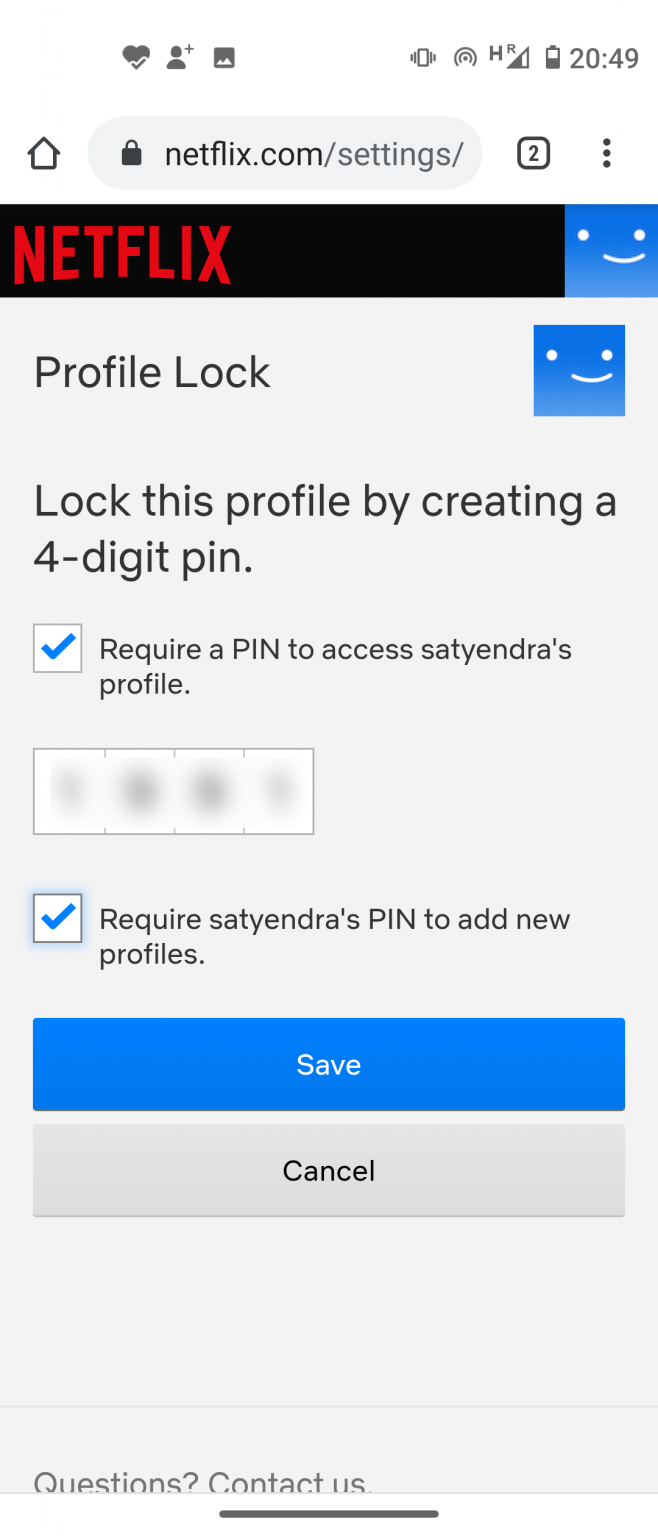Click the heart notification icon in the status bar
The image size is (658, 1536).
[x=135, y=57]
